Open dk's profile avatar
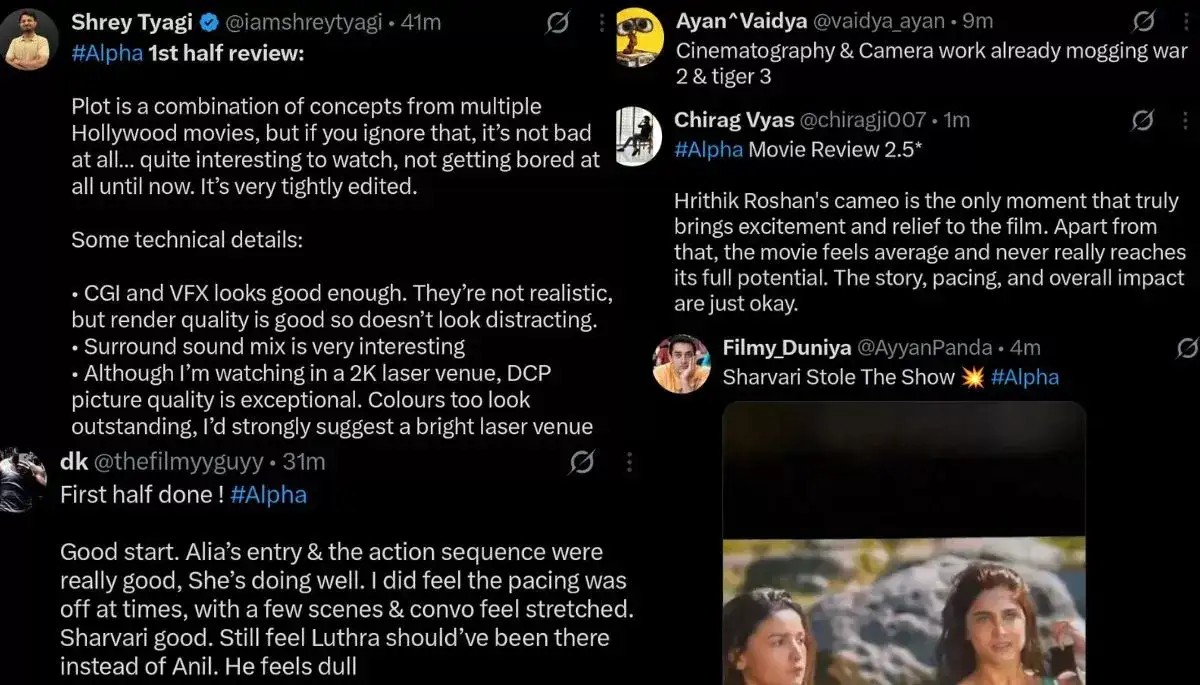 coord(21,482)
